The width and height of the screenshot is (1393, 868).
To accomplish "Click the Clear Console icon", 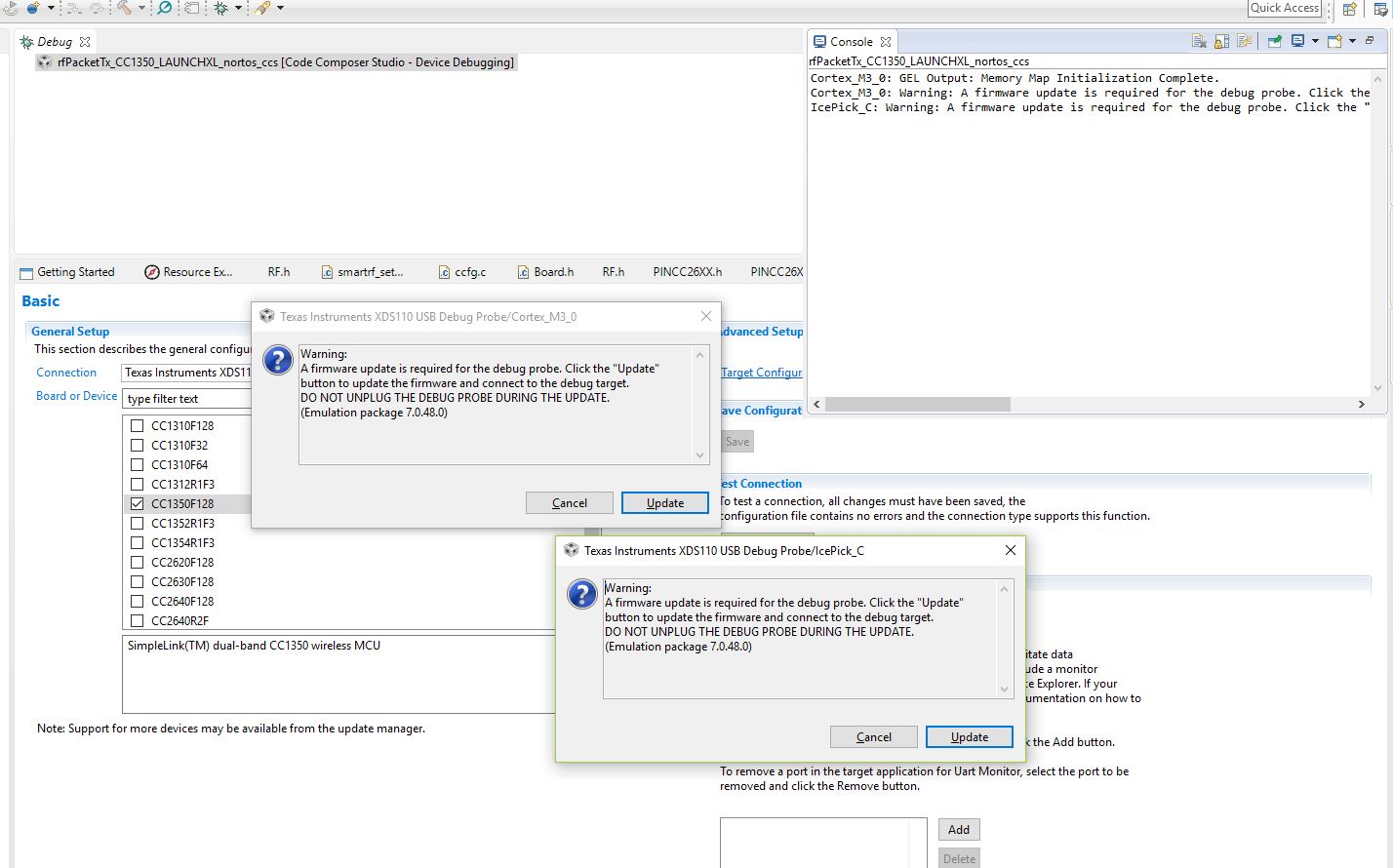I will [x=1199, y=41].
